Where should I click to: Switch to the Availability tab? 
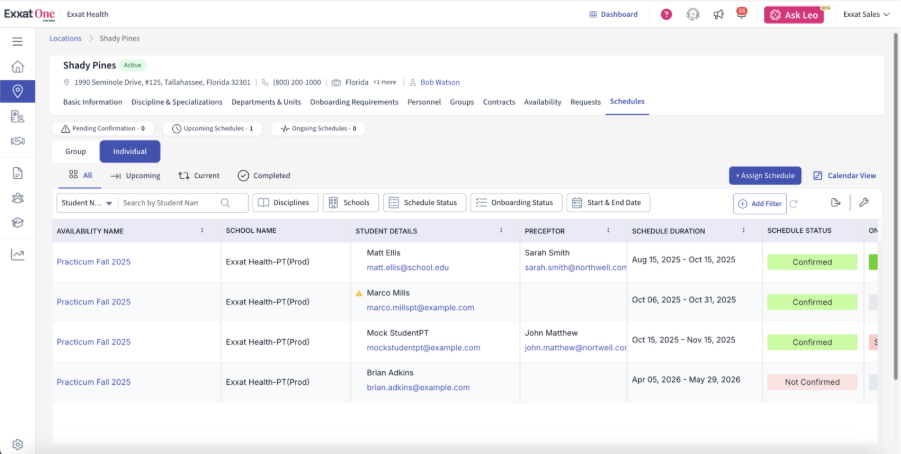pyautogui.click(x=542, y=102)
